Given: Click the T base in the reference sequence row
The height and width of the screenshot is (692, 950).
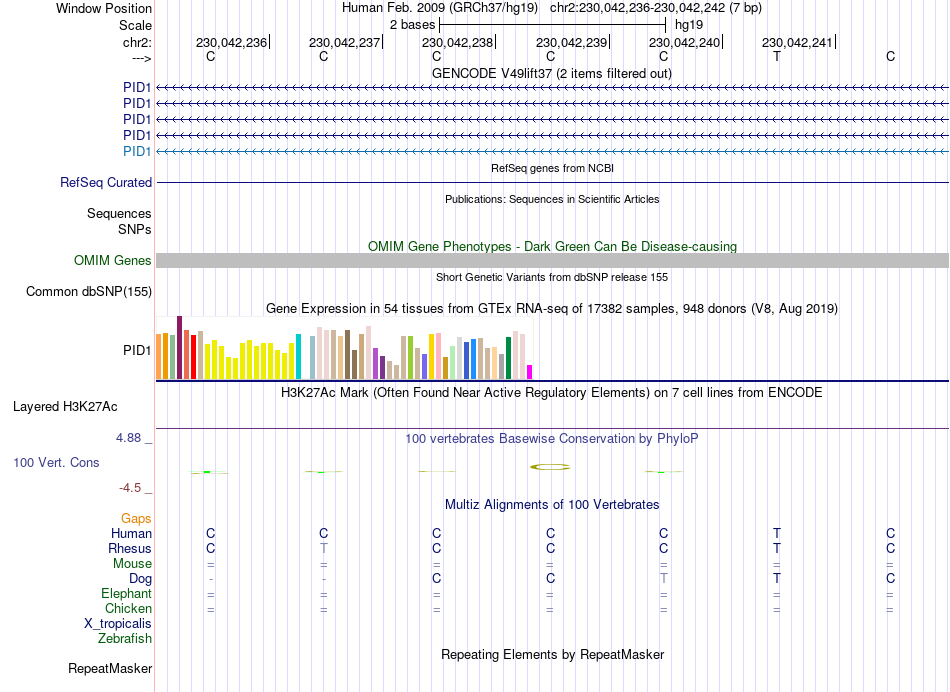Looking at the screenshot, I should (x=777, y=56).
